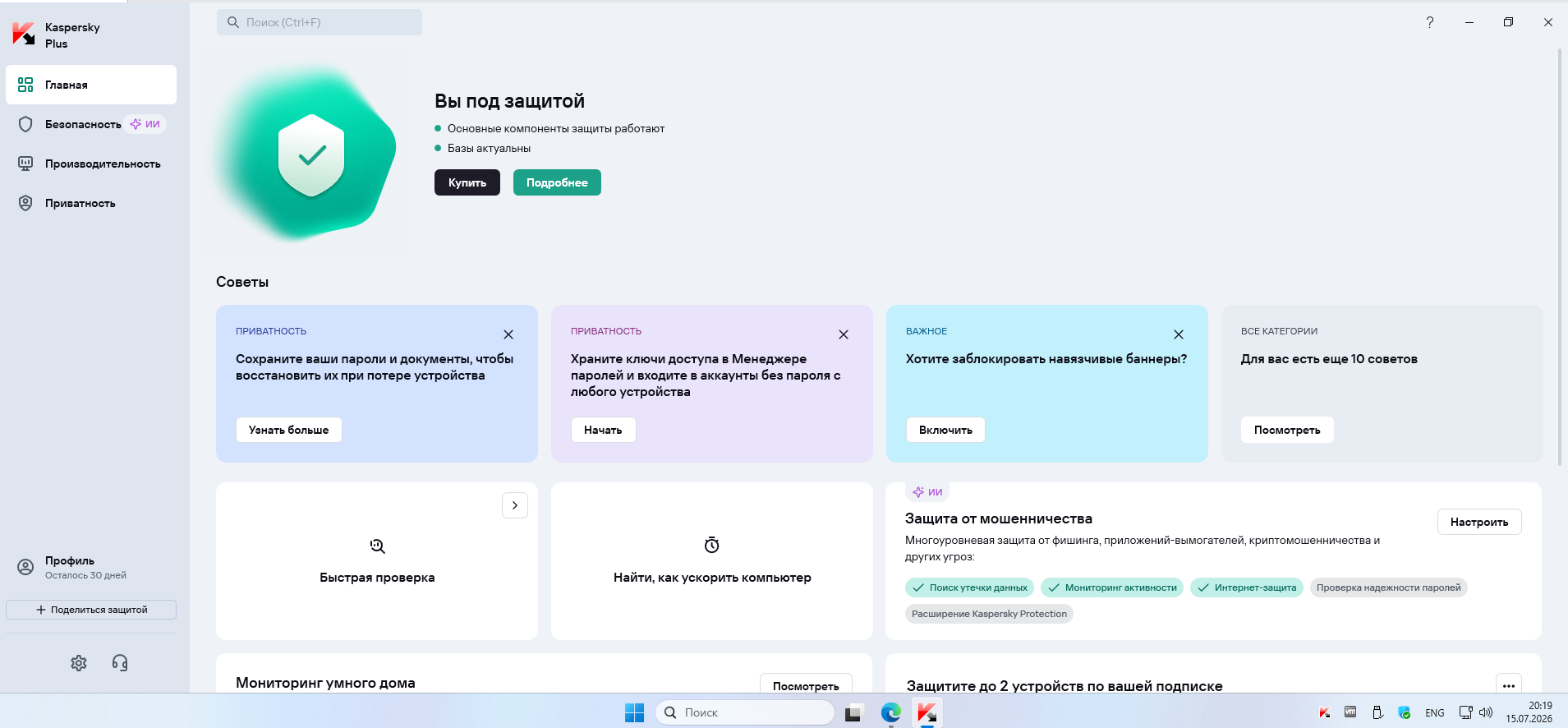Viewport: 1568px width, 728px height.
Task: Click the help question mark icon
Action: click(1430, 22)
